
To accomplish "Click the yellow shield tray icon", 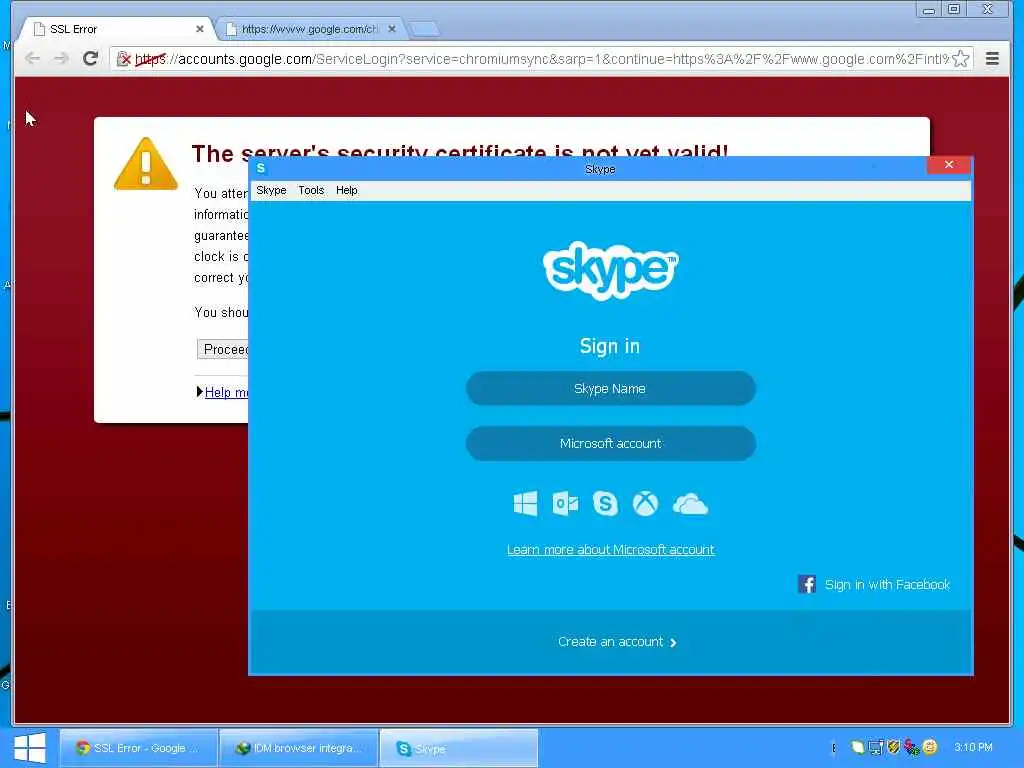I will click(x=893, y=746).
